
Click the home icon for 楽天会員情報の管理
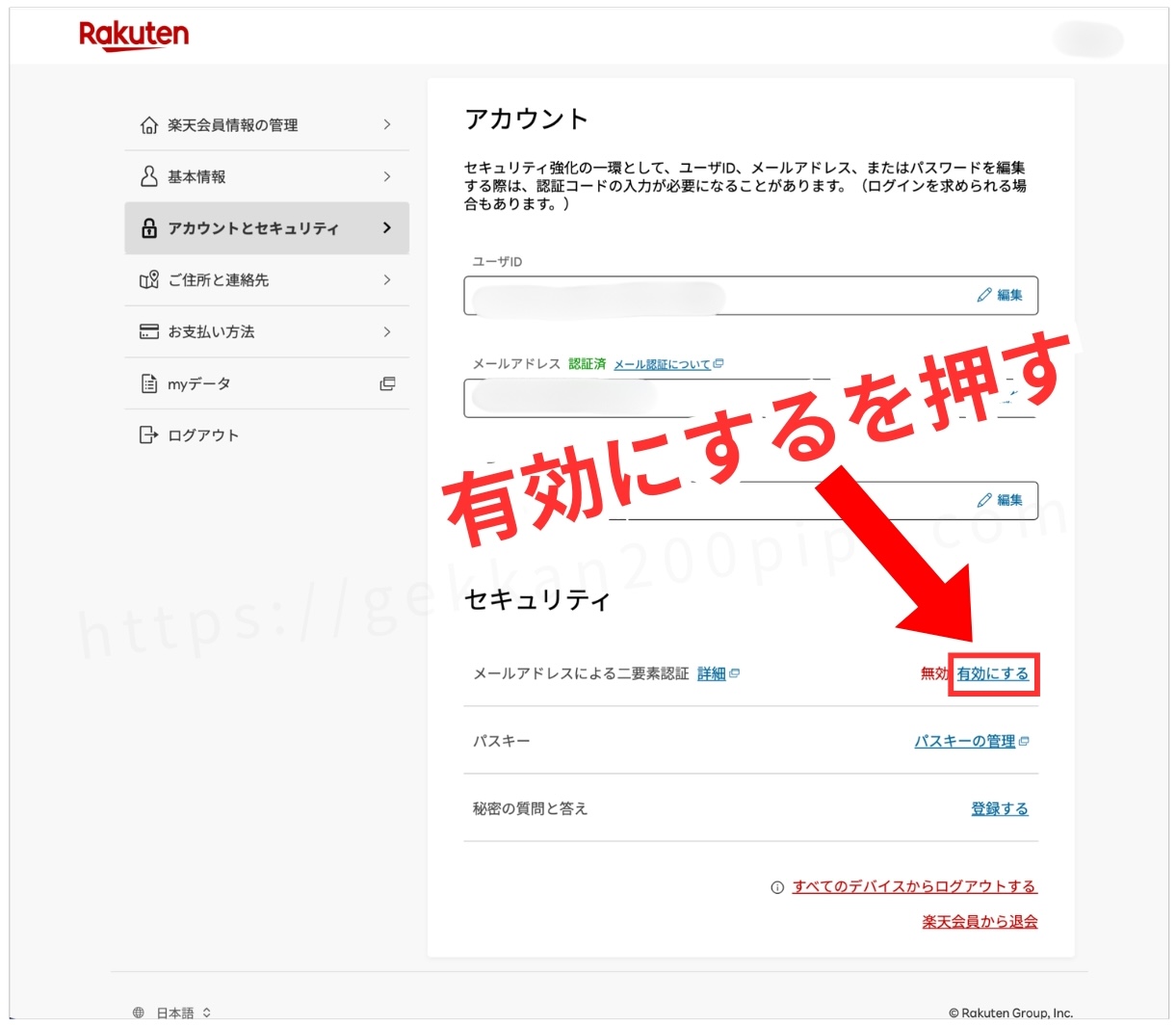pyautogui.click(x=149, y=125)
